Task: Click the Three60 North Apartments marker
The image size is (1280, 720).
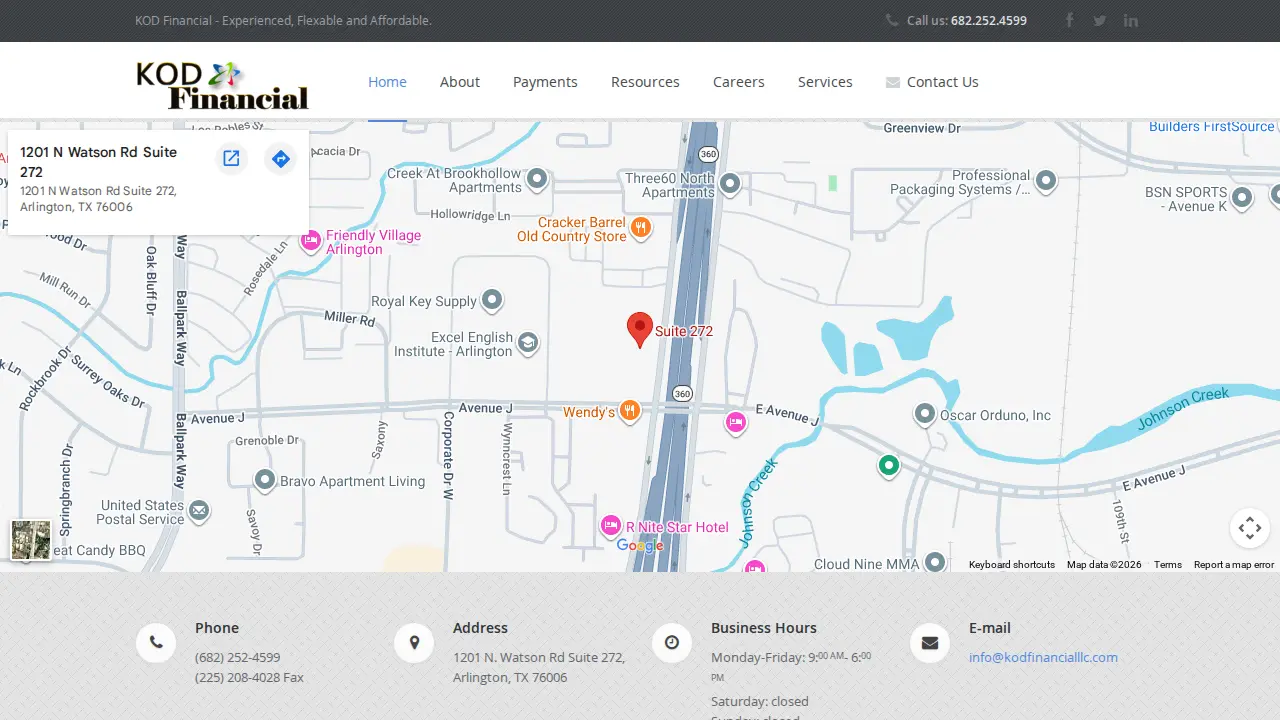Action: click(x=730, y=184)
